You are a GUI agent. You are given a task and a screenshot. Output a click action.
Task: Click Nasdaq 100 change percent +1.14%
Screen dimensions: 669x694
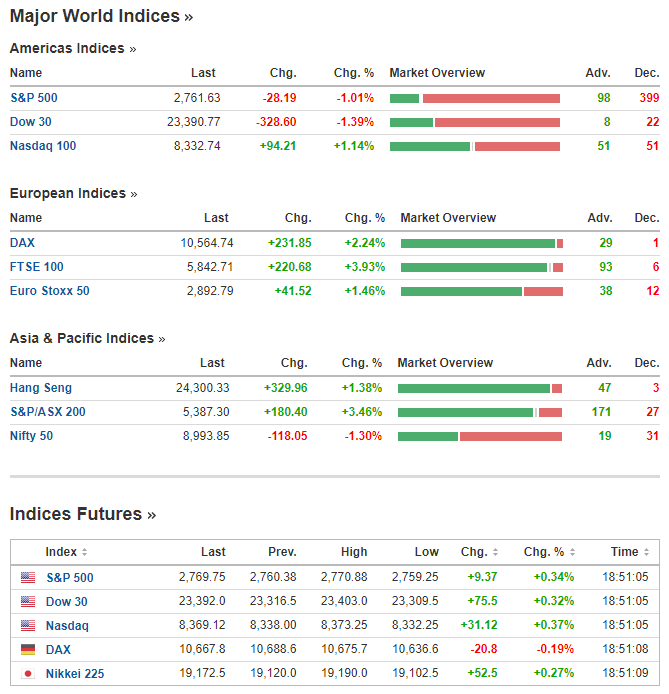point(354,146)
